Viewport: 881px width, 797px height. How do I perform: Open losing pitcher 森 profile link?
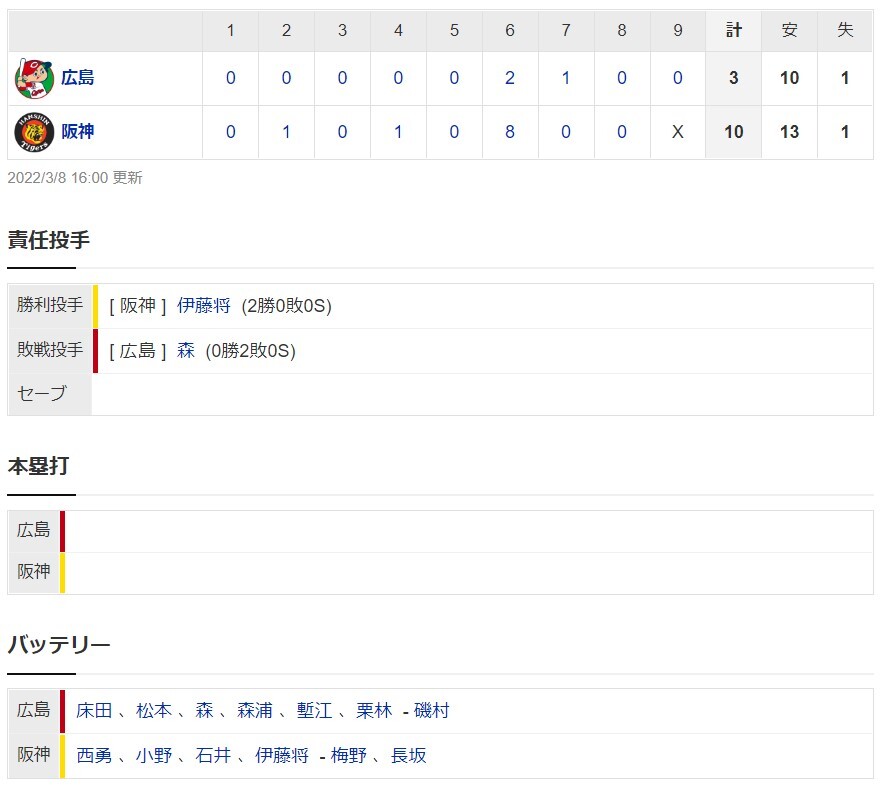pyautogui.click(x=185, y=351)
